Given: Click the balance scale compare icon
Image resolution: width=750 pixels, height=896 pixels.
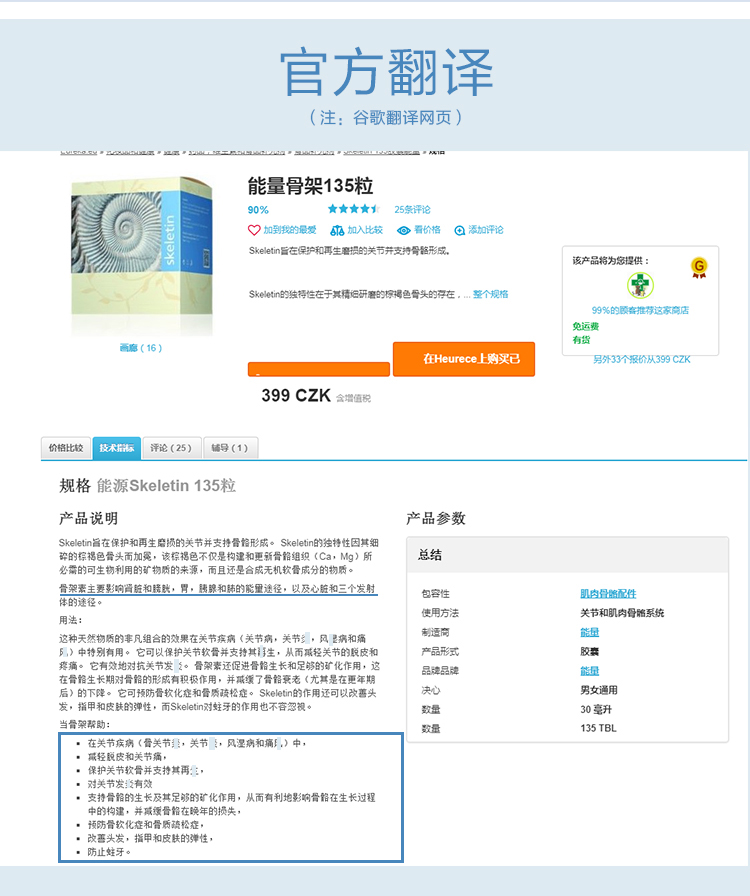Looking at the screenshot, I should 337,230.
